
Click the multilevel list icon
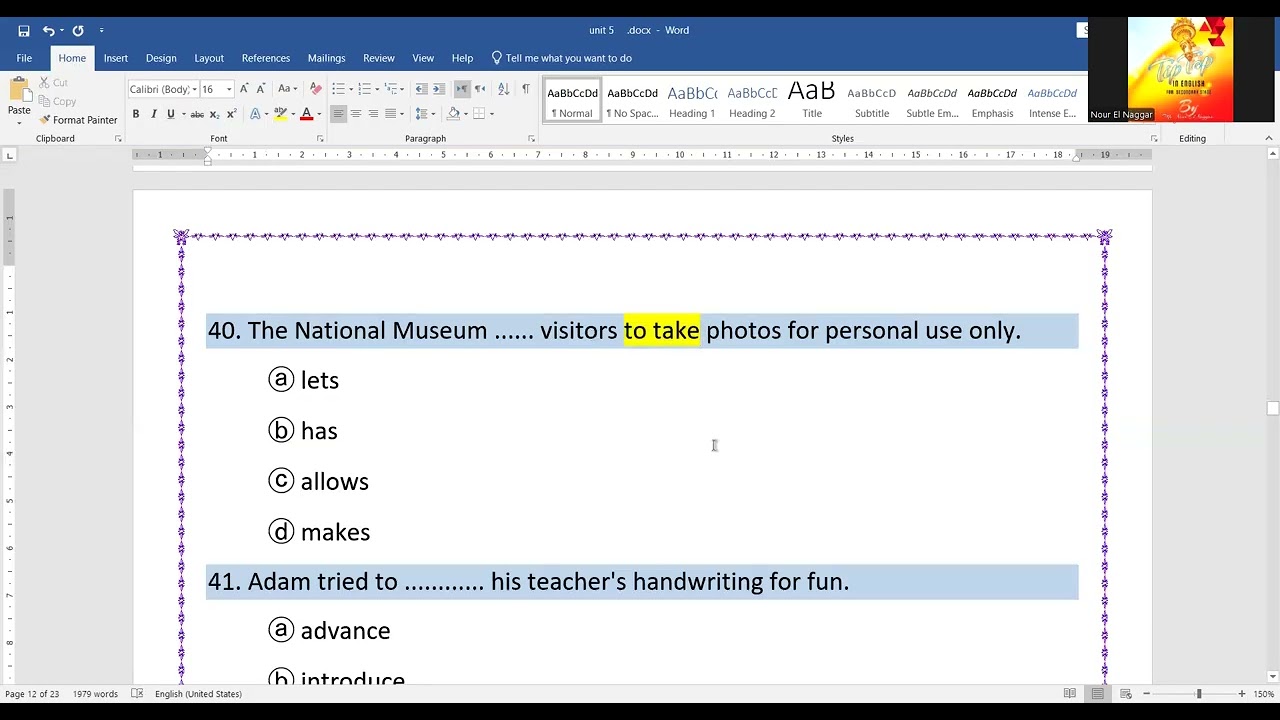[391, 89]
